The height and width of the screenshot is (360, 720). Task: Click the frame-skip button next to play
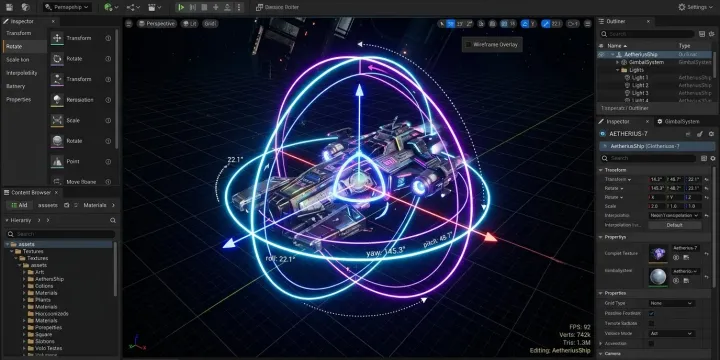(193, 7)
